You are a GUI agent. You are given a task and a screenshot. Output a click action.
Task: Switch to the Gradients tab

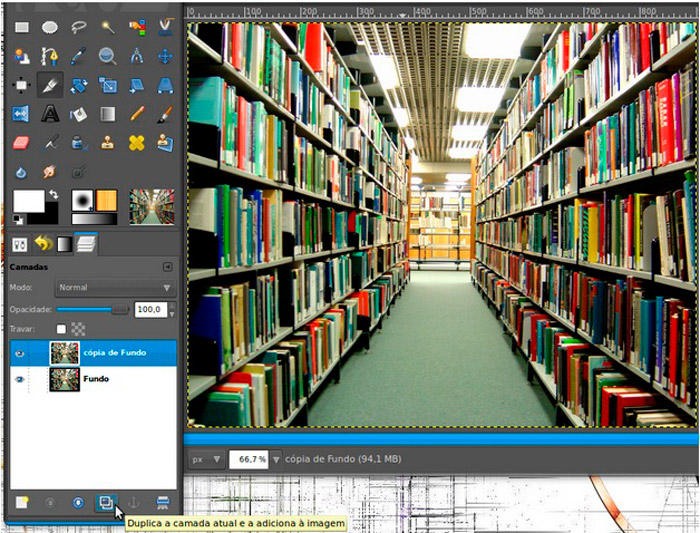pos(64,244)
